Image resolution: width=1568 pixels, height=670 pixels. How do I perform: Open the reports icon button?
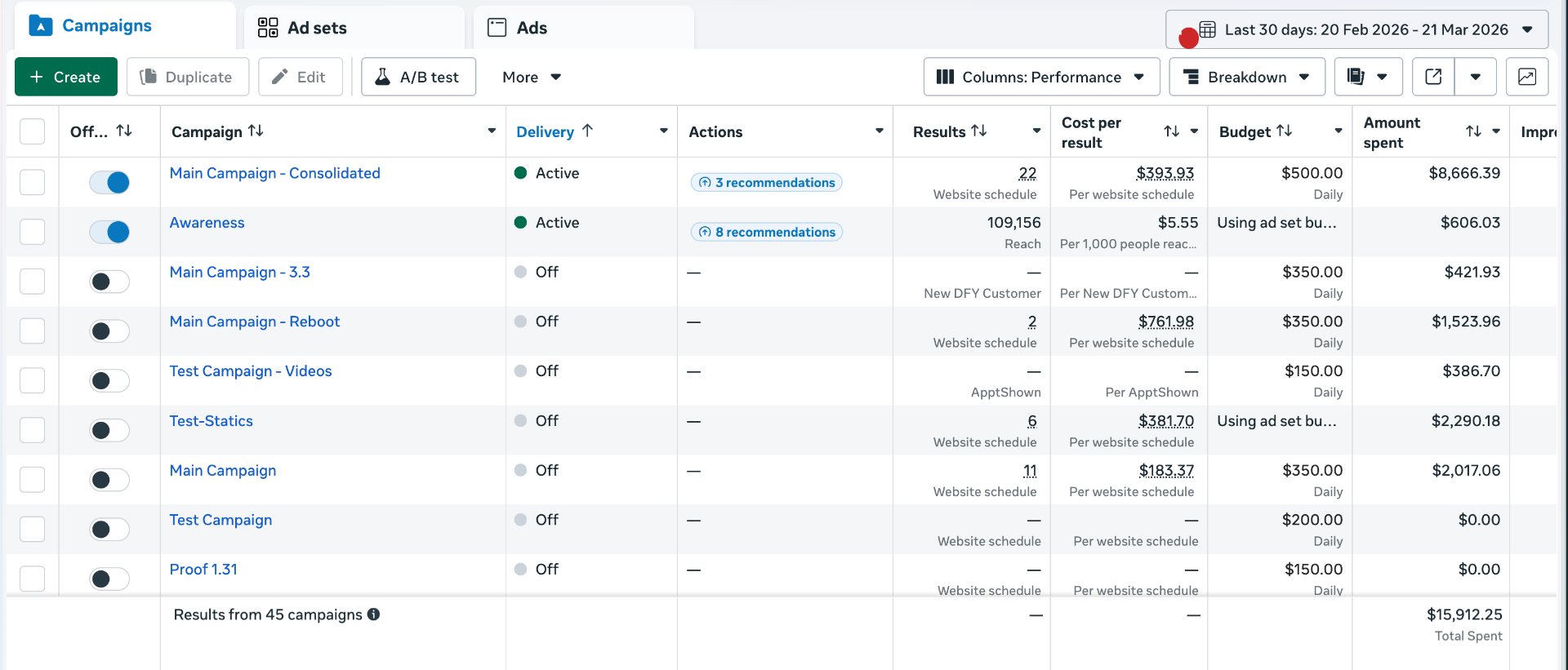[1368, 77]
